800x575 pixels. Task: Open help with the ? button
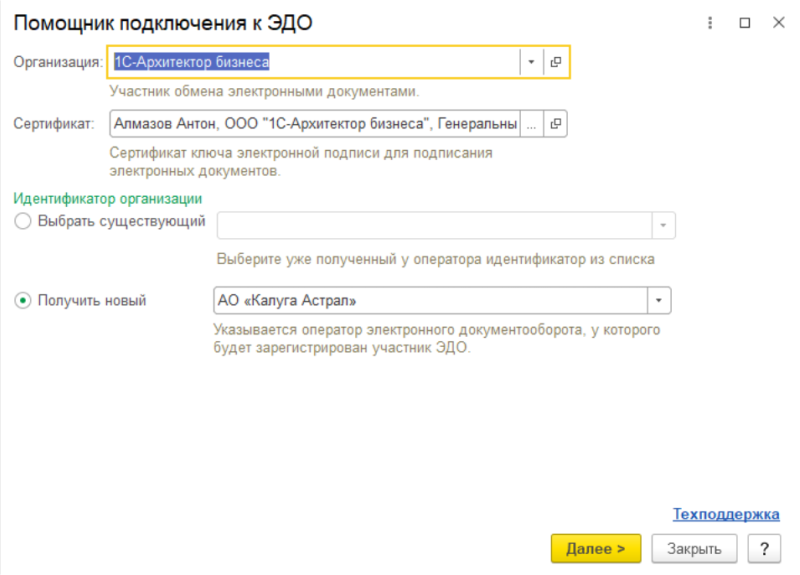[x=764, y=549]
